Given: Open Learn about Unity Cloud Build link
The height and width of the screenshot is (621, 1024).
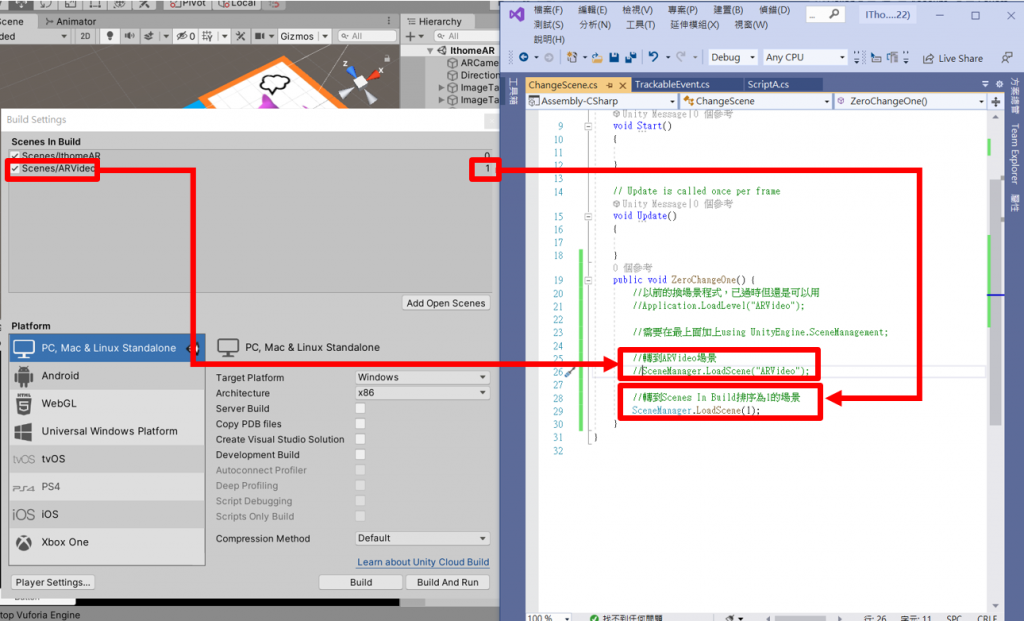Looking at the screenshot, I should pos(423,562).
